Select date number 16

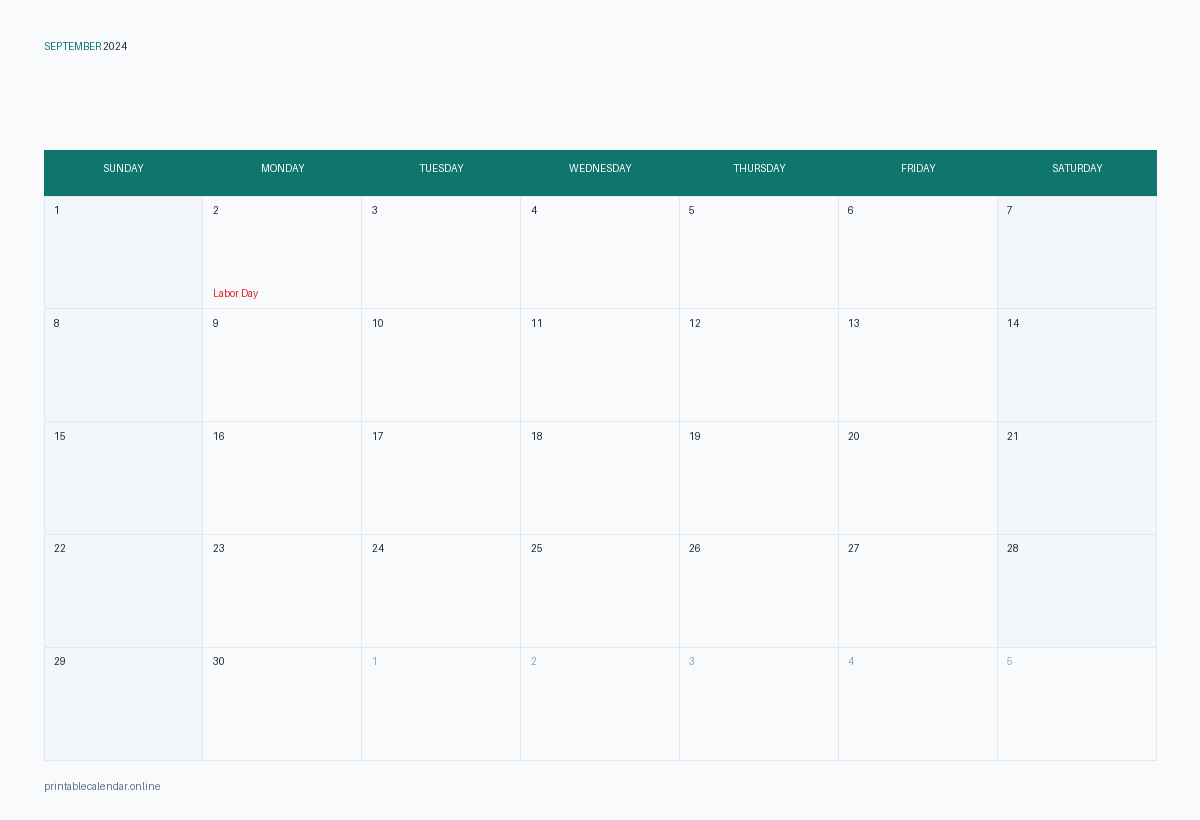219,436
